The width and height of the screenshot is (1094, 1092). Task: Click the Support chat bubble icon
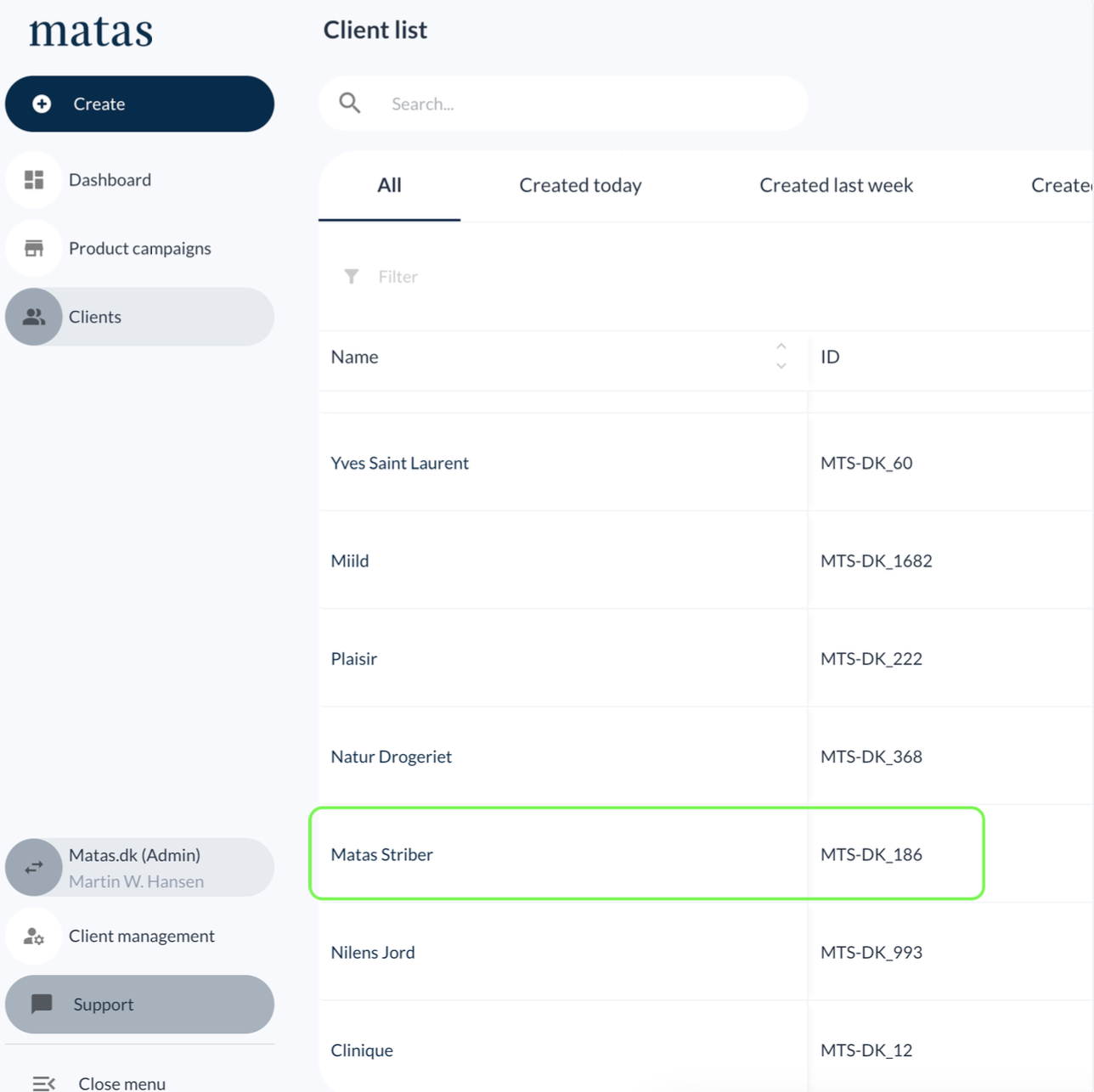(42, 1004)
